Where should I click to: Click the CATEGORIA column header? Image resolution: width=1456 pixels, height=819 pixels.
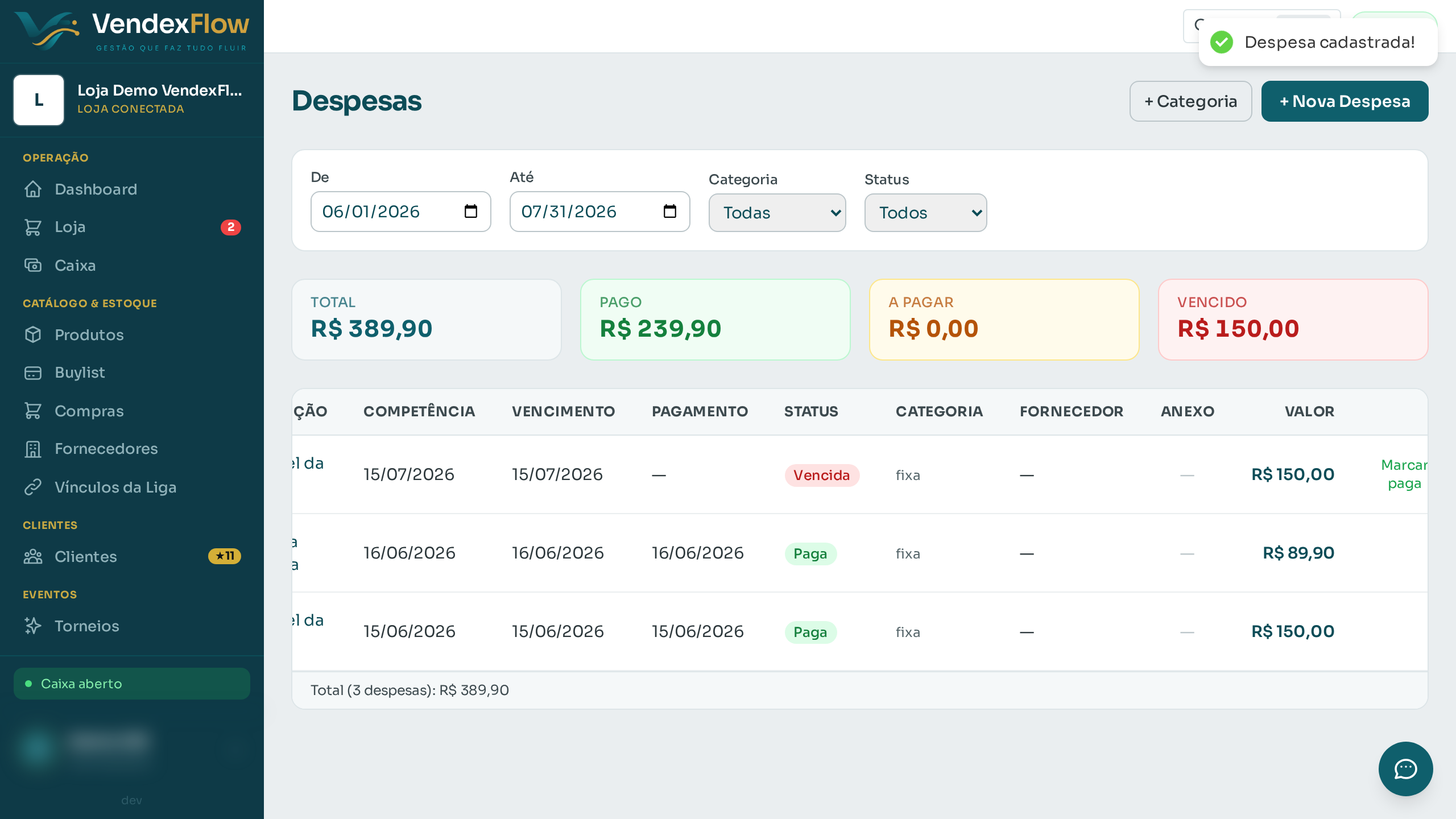[939, 412]
